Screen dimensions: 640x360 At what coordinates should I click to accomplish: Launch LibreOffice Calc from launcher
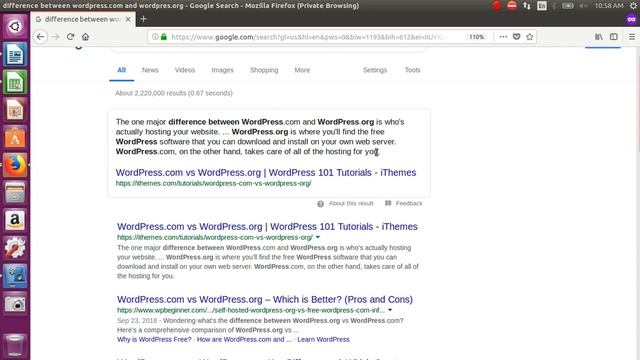(x=15, y=82)
